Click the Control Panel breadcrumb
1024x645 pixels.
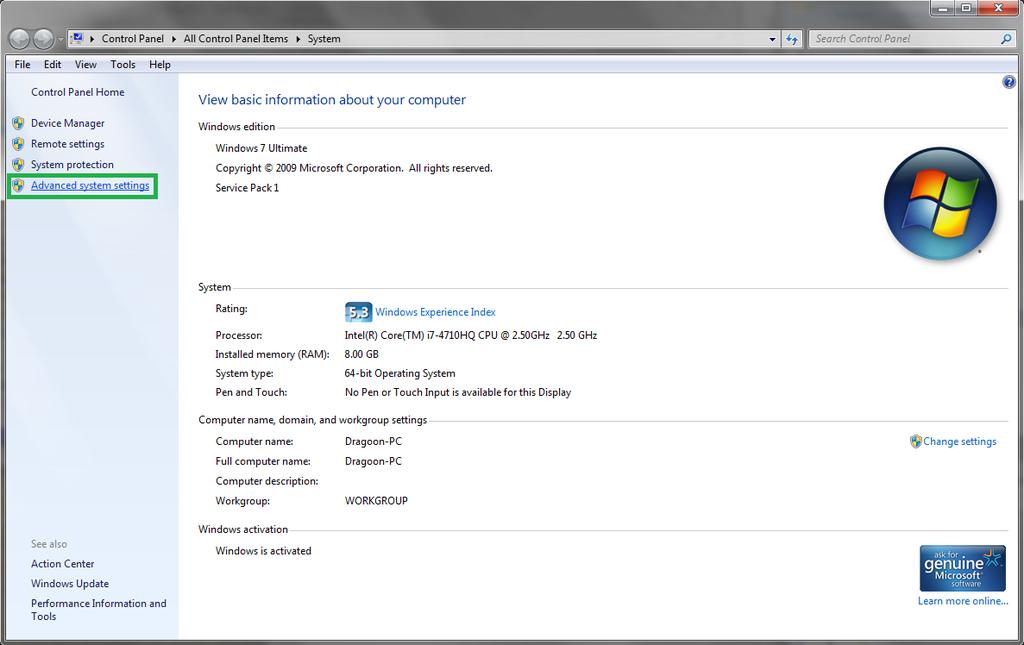(x=133, y=39)
